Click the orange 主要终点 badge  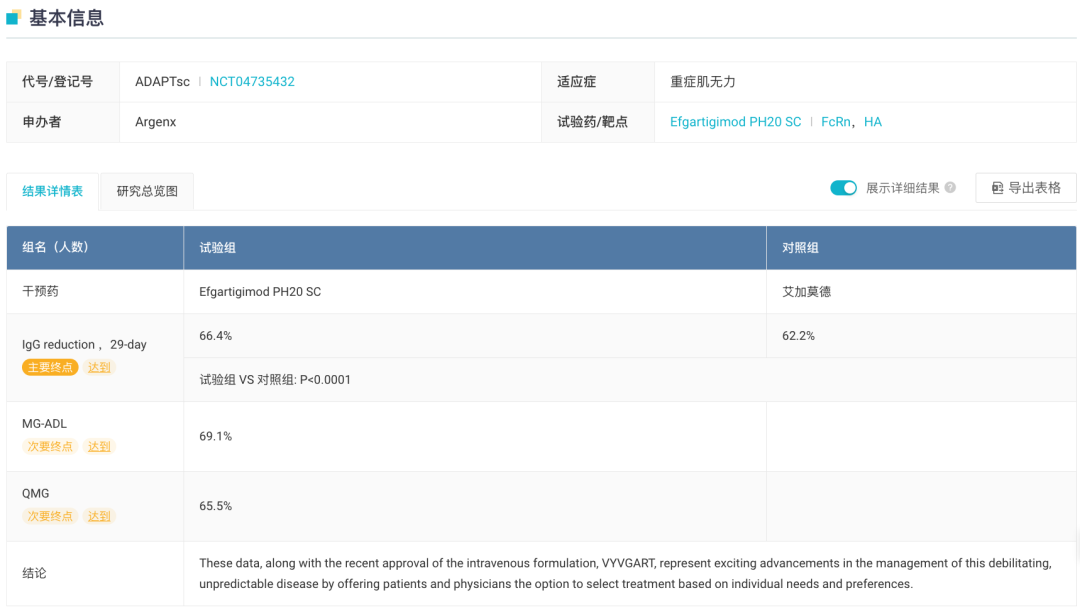pyautogui.click(x=50, y=367)
